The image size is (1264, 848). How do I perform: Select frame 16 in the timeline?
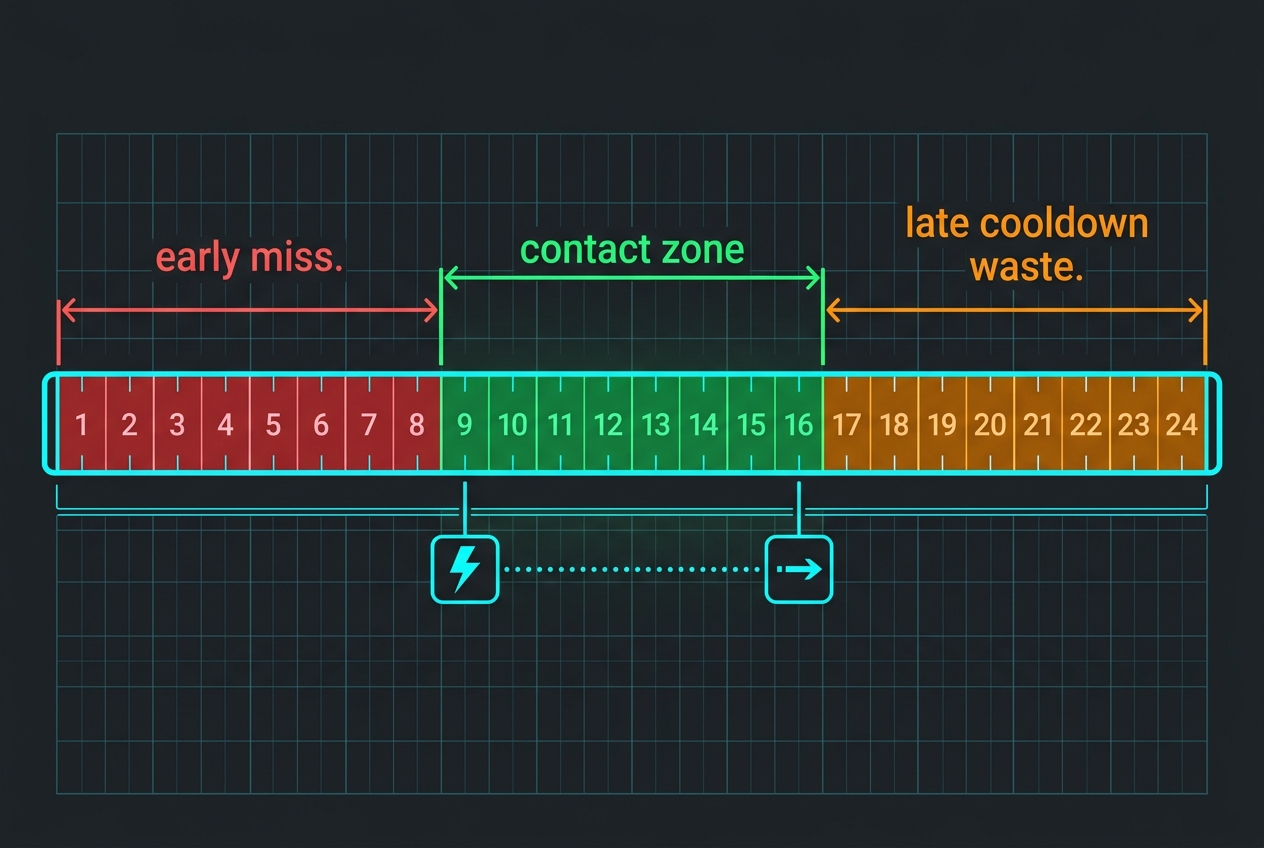[799, 424]
